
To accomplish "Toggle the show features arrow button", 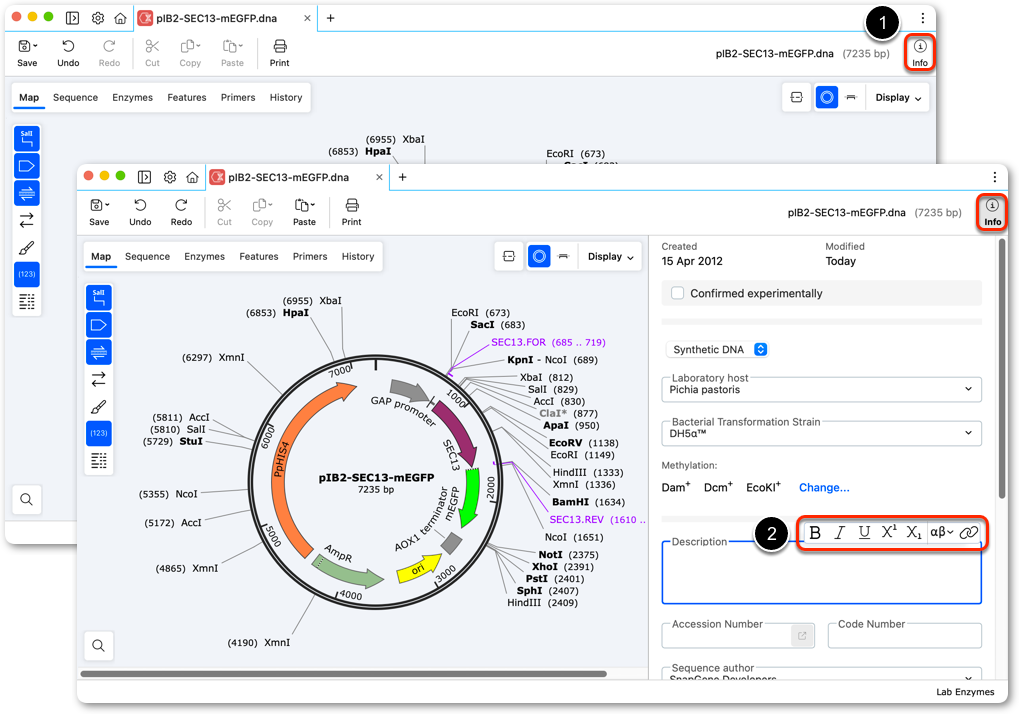I will tap(99, 325).
